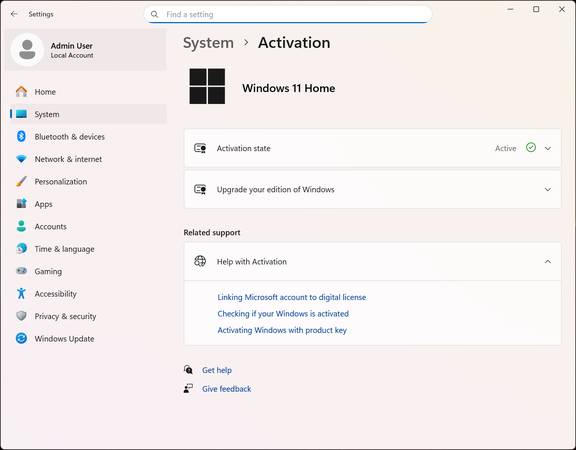Open Privacy & security shield icon

pyautogui.click(x=21, y=316)
